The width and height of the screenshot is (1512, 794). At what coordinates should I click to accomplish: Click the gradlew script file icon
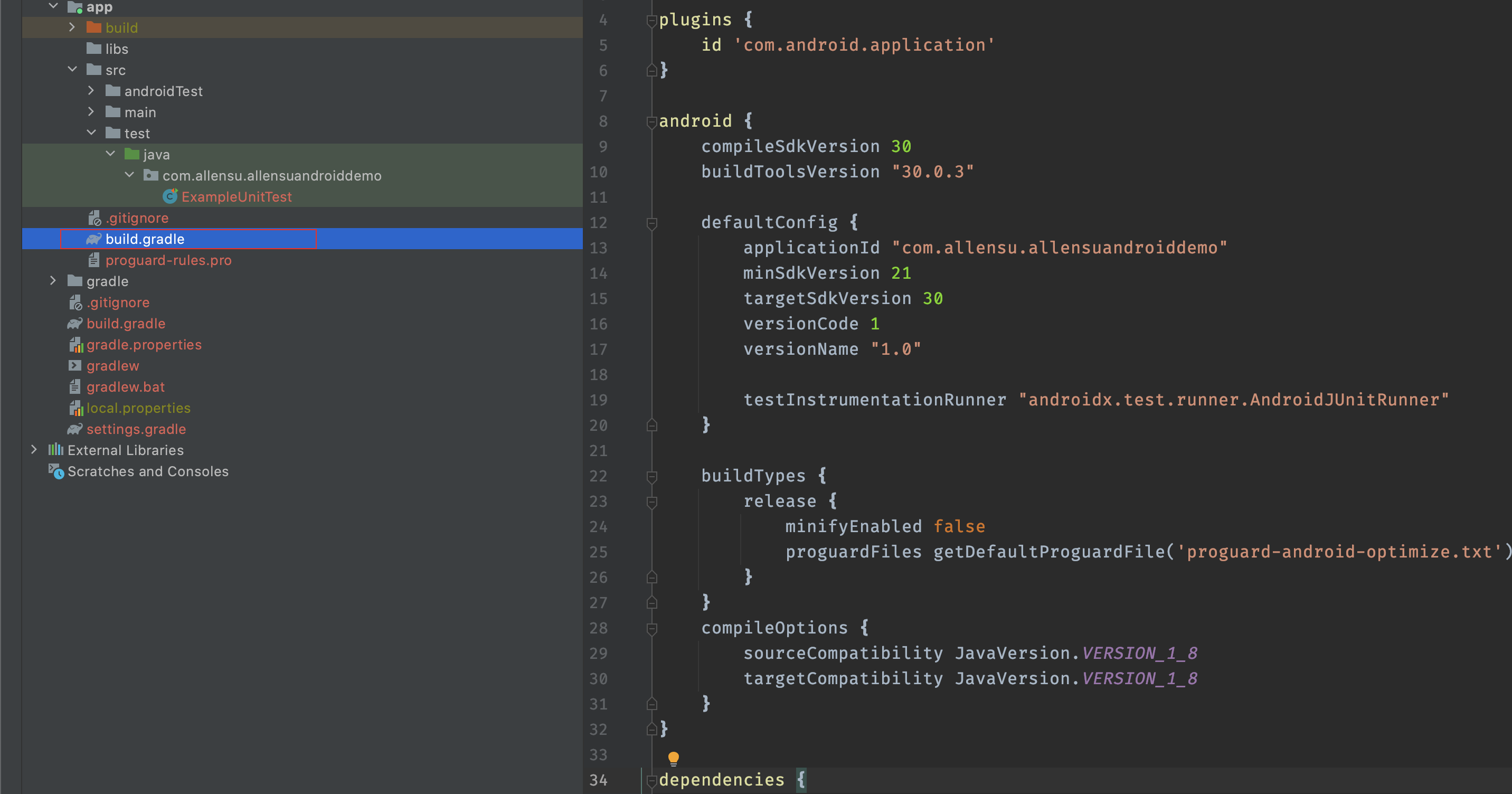point(74,366)
